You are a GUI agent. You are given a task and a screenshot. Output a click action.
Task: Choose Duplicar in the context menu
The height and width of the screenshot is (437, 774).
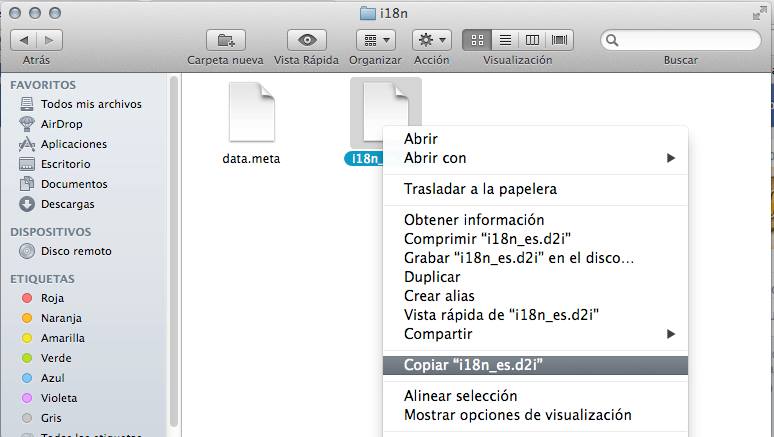[535, 277]
